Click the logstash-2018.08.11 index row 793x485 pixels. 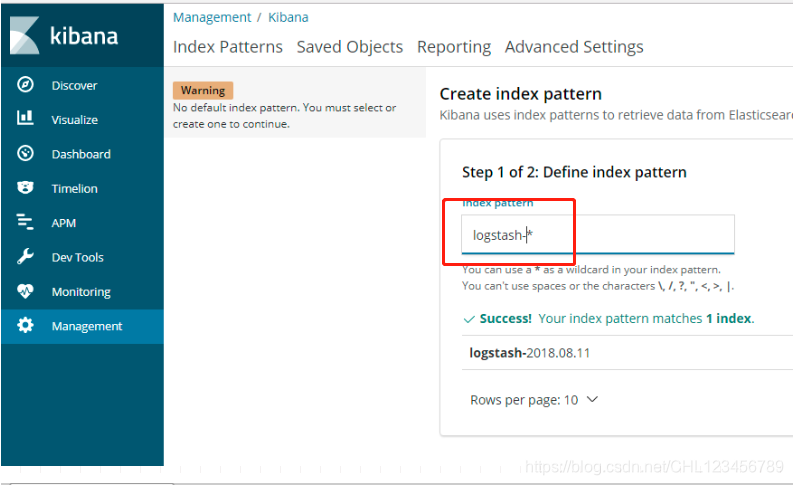pyautogui.click(x=627, y=352)
